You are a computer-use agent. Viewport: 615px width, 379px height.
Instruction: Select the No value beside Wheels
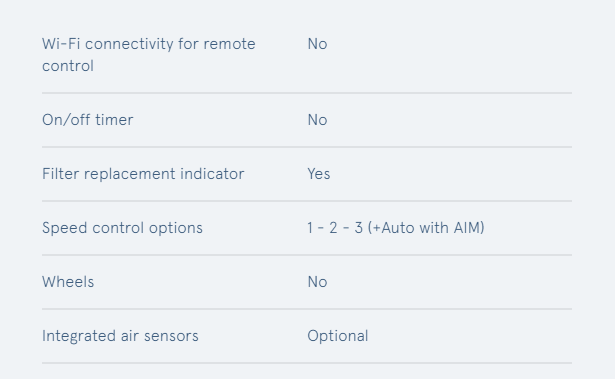[x=317, y=282]
